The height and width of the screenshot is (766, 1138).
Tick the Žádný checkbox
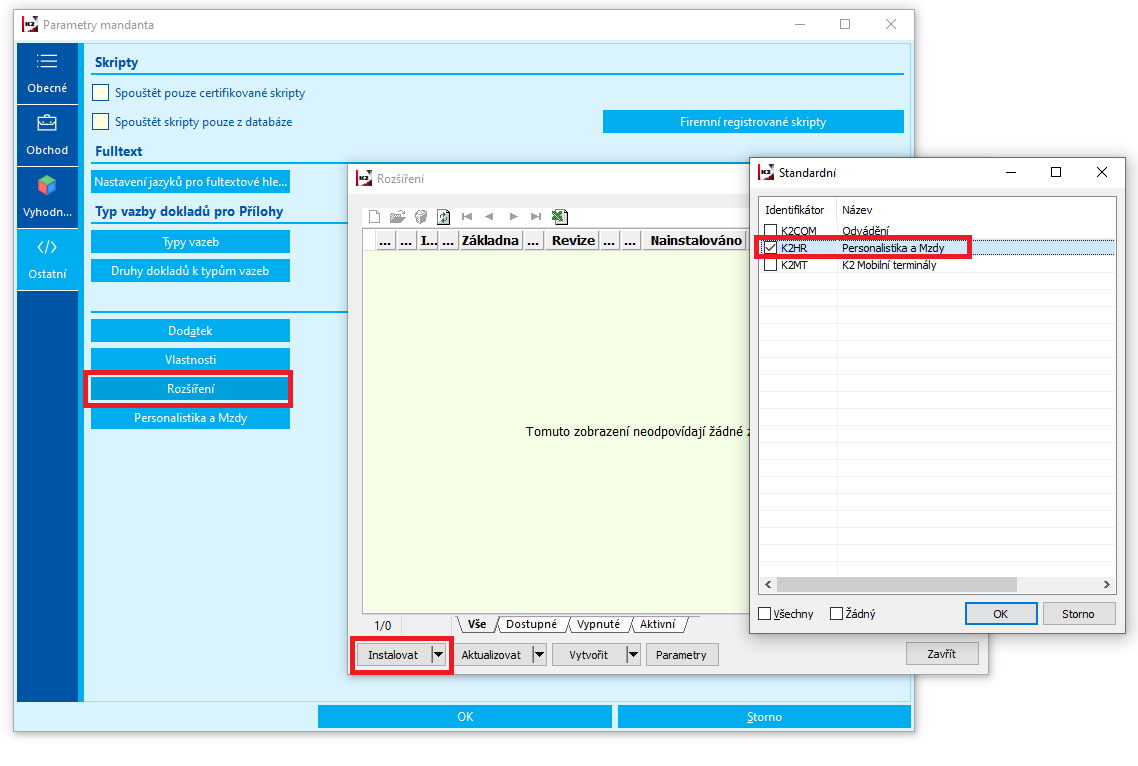tap(836, 614)
